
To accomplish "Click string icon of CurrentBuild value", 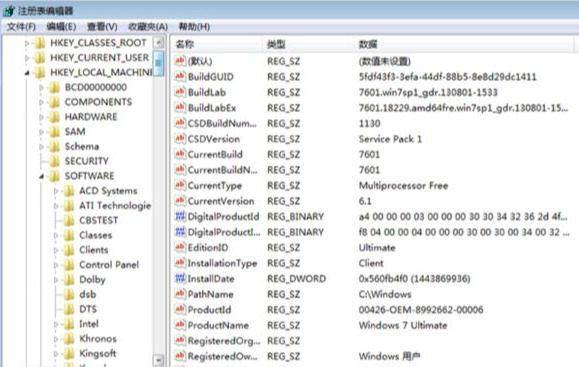I will [x=180, y=154].
